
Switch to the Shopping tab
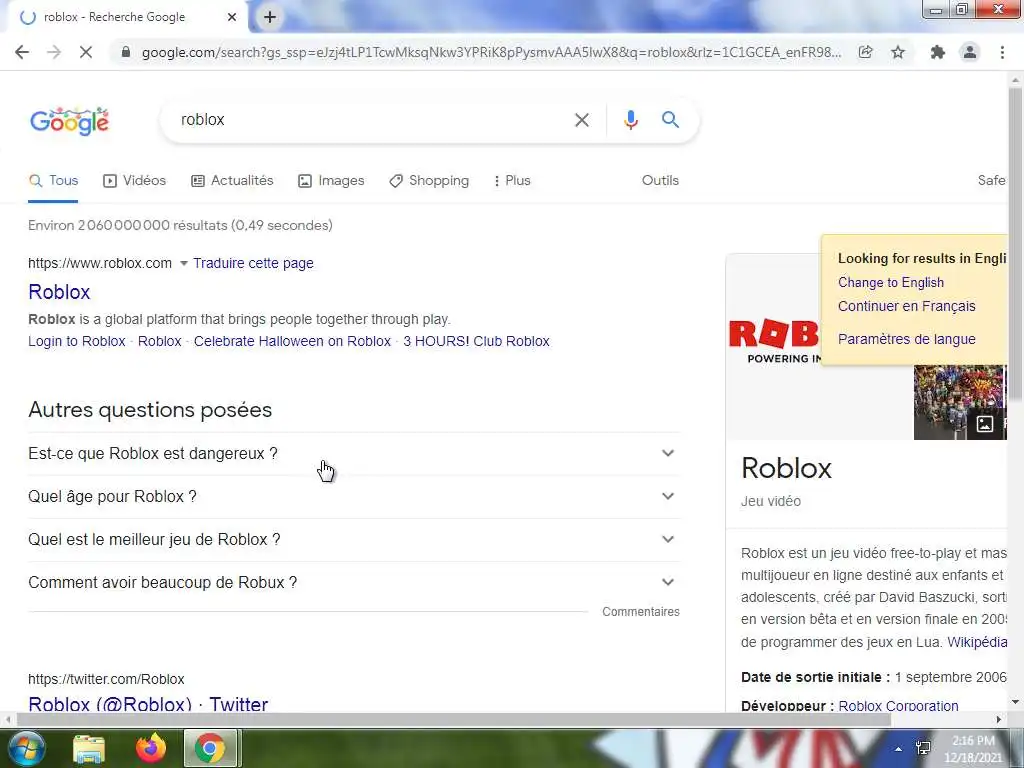click(428, 180)
